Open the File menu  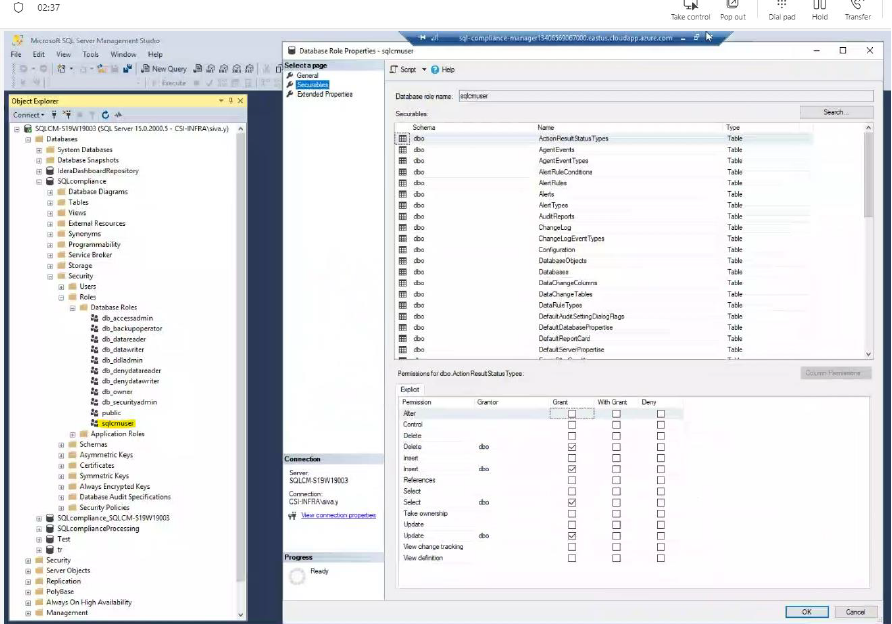(16, 55)
